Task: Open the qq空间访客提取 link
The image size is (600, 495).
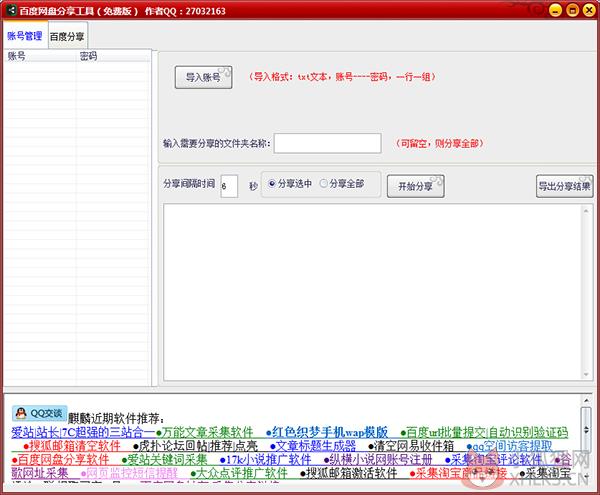Action: 512,446
